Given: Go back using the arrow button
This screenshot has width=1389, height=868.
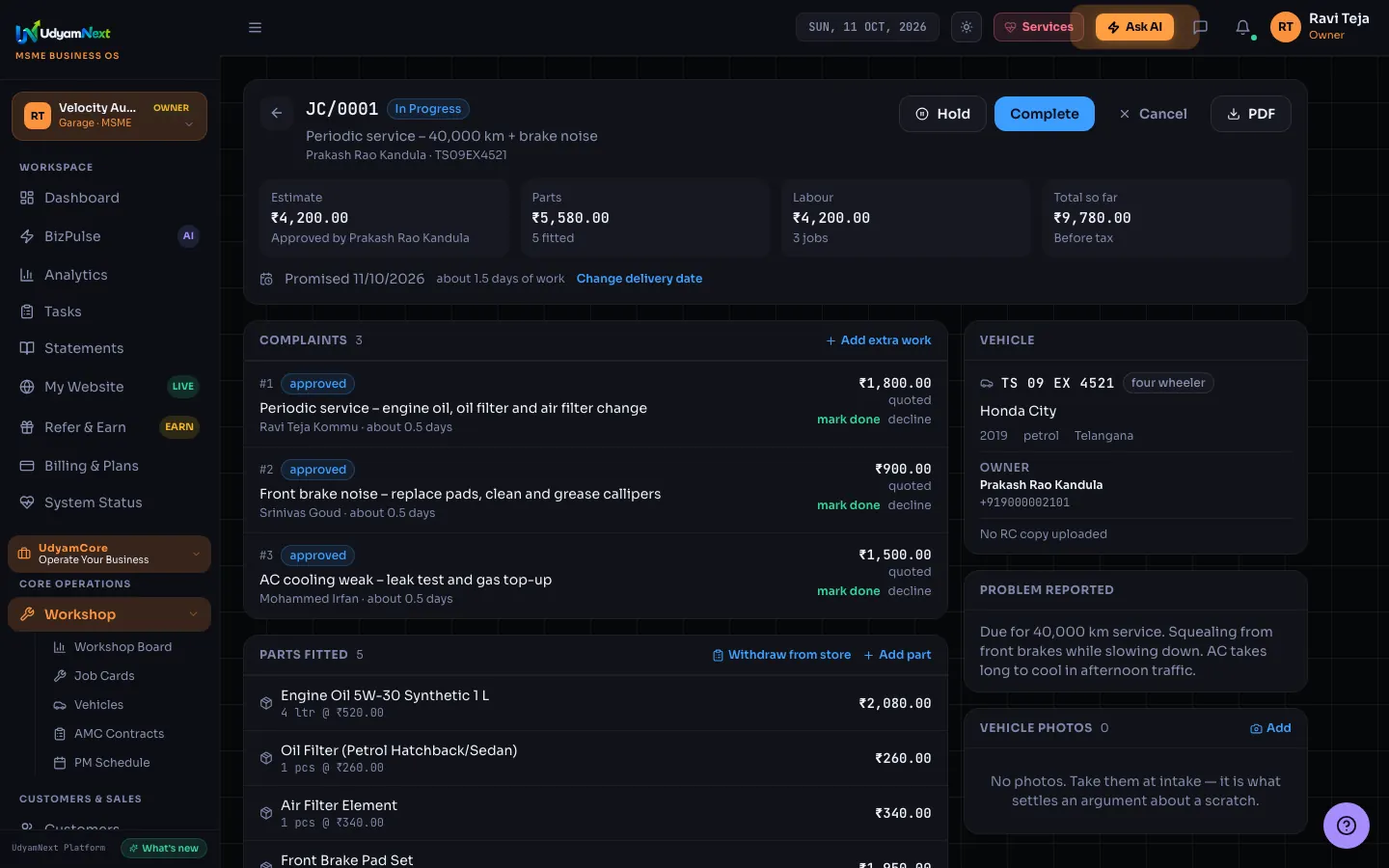Looking at the screenshot, I should point(276,113).
